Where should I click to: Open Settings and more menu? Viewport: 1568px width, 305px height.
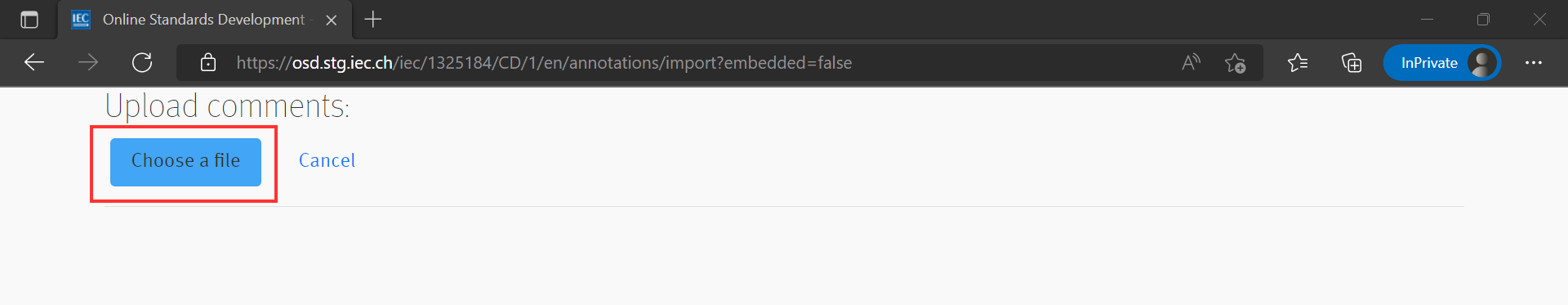click(x=1534, y=62)
